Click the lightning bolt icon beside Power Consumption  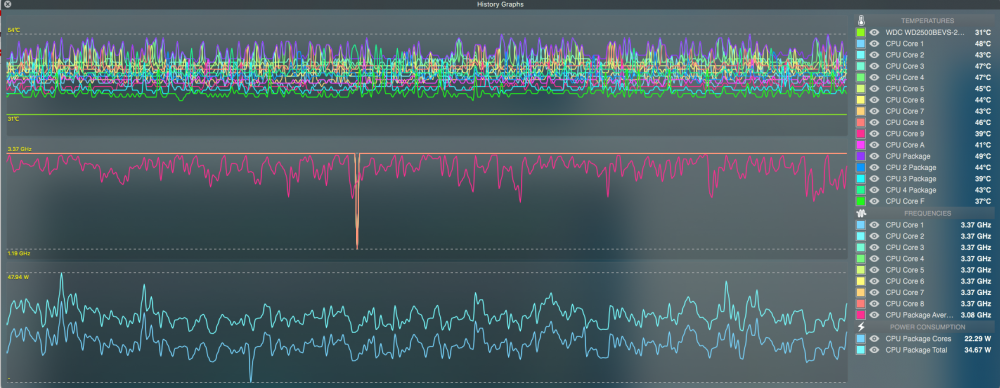[861, 327]
